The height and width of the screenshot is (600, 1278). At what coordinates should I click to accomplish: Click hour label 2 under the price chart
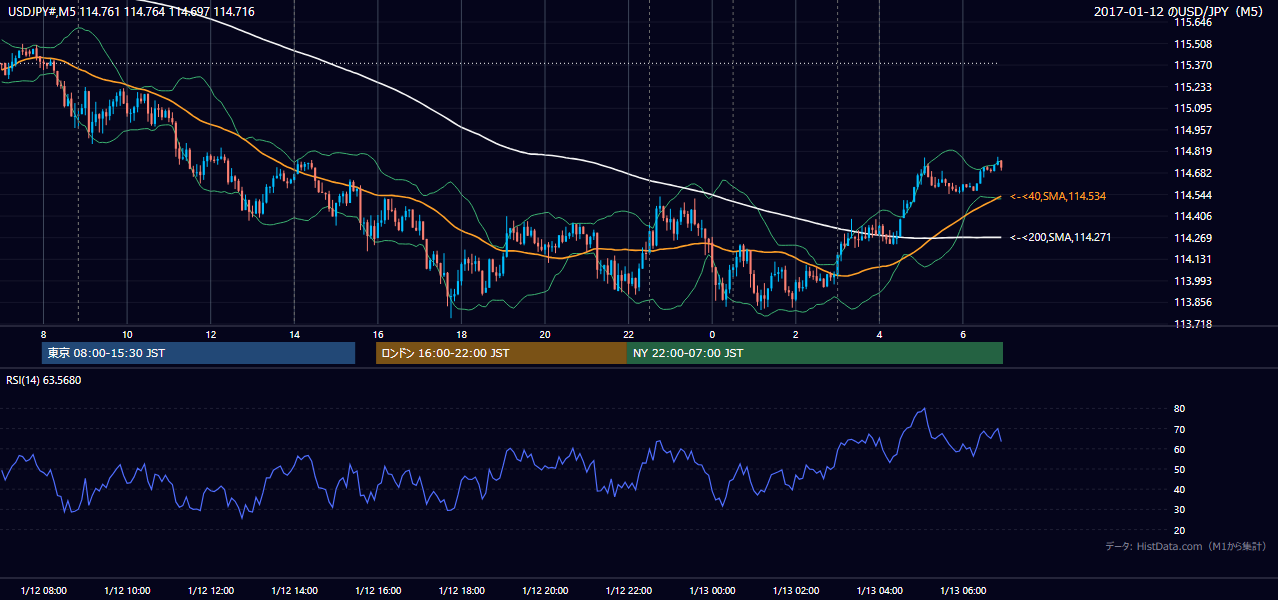[x=795, y=334]
